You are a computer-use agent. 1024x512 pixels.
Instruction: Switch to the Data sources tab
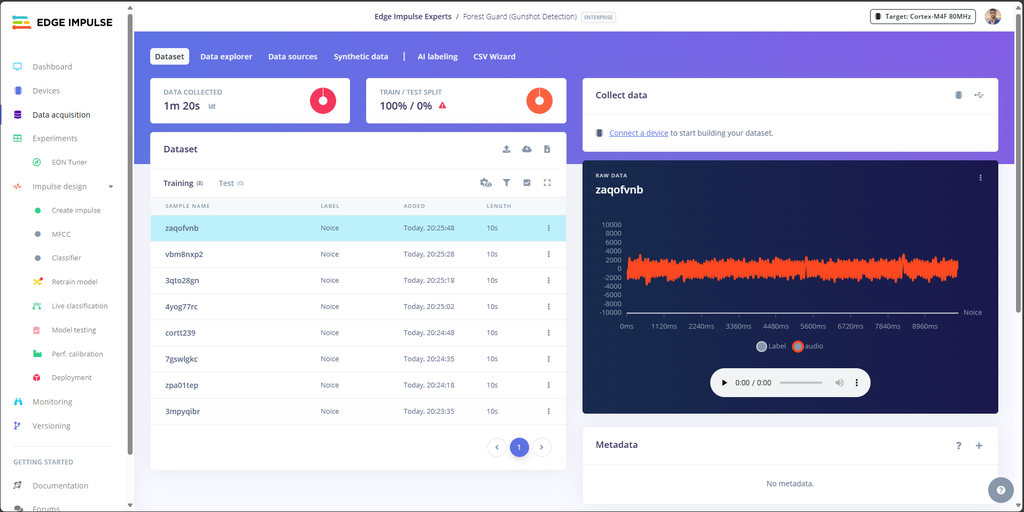click(x=293, y=57)
